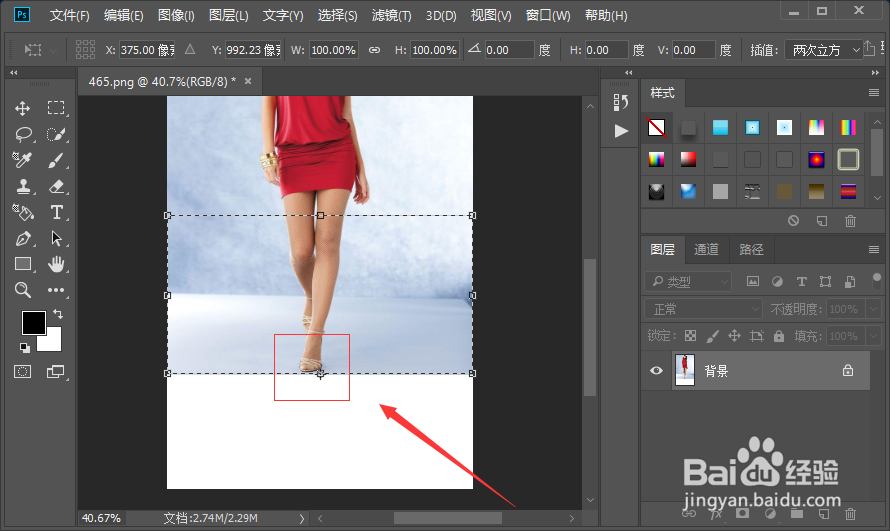Open the 图像(I) menu
Image resolution: width=890 pixels, height=531 pixels.
click(176, 15)
